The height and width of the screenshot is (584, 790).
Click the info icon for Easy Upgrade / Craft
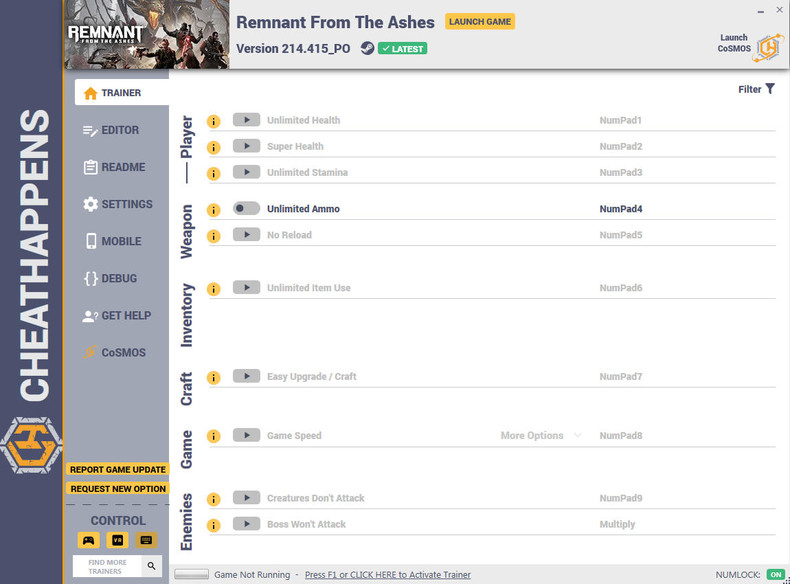click(x=214, y=378)
